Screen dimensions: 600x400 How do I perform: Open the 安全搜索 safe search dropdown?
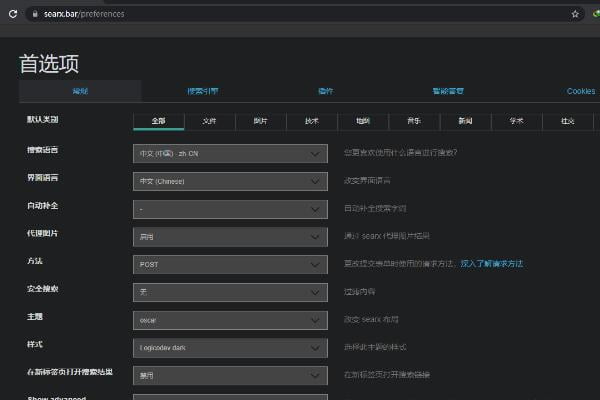(x=230, y=292)
